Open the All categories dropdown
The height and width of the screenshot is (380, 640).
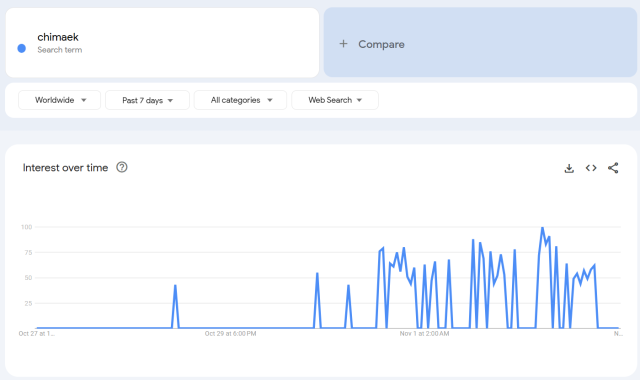(x=240, y=100)
